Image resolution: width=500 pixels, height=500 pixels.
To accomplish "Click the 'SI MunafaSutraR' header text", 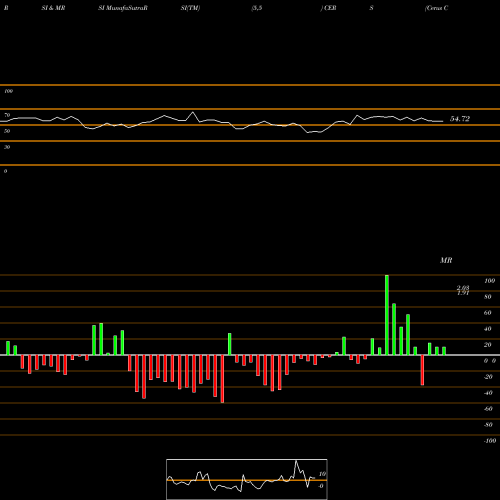I will (123, 8).
